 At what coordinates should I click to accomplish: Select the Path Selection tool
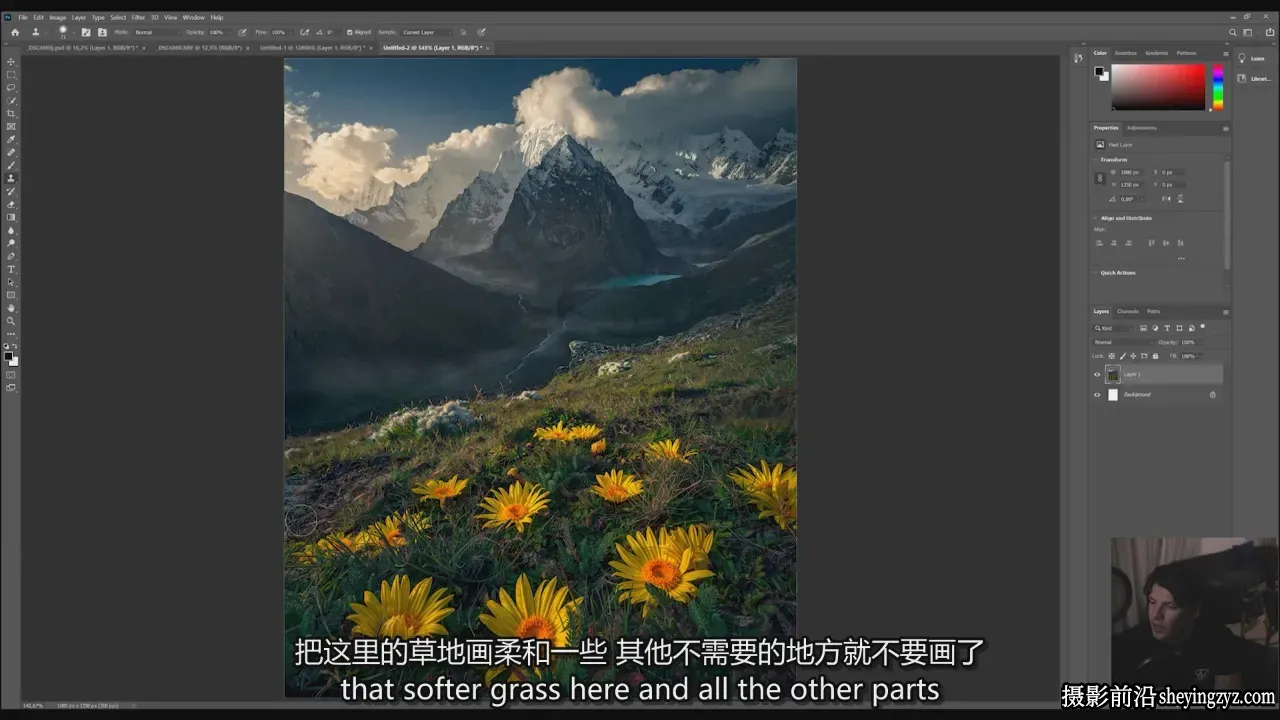(11, 282)
